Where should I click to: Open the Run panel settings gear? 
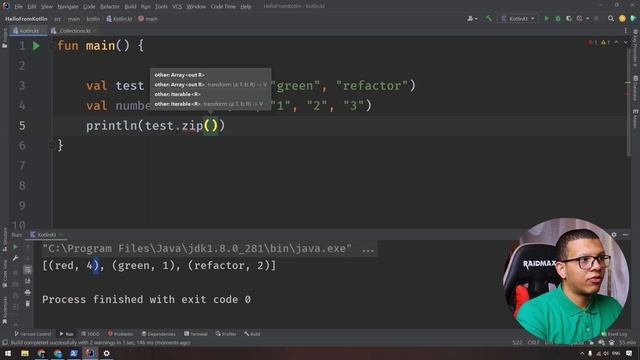pos(614,235)
